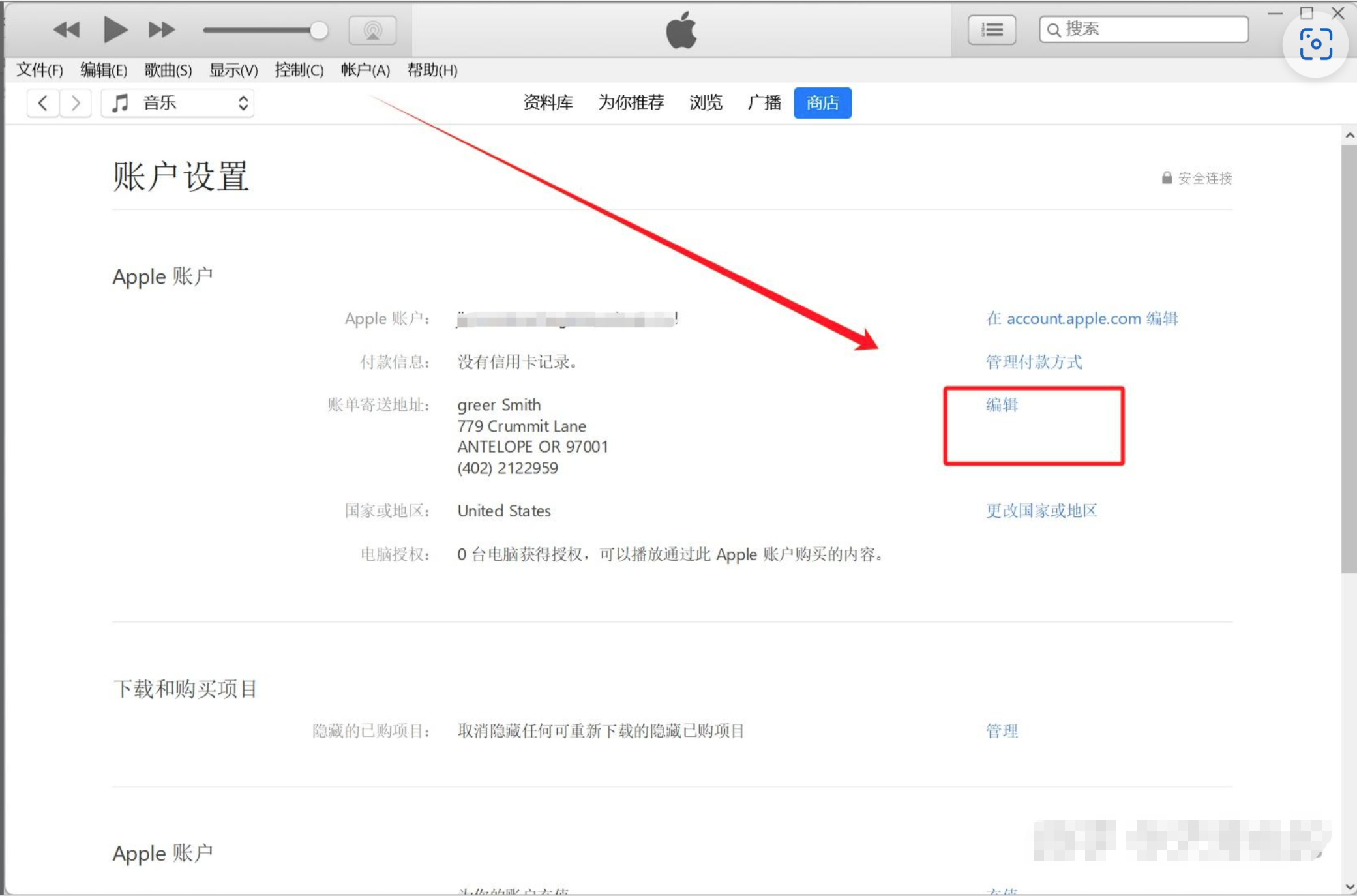This screenshot has width=1357, height=896.
Task: Open the 管理付款方式 link
Action: pos(1034,362)
